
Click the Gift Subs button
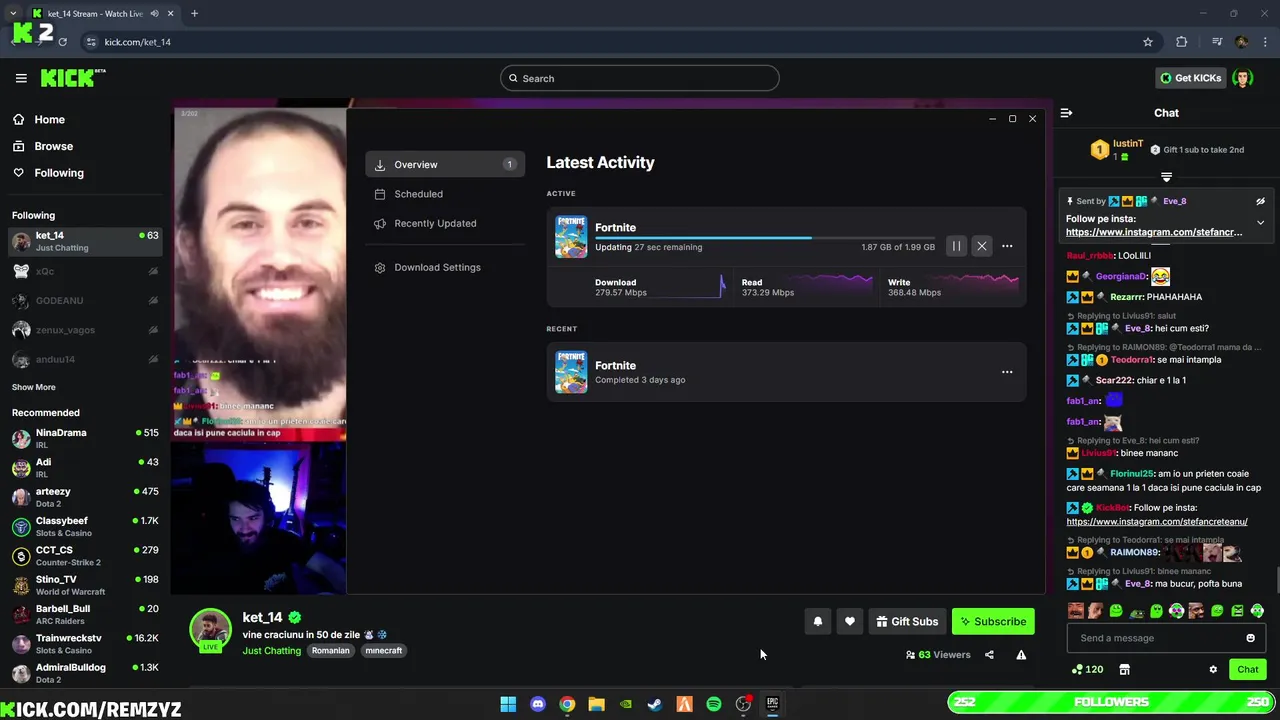point(907,621)
